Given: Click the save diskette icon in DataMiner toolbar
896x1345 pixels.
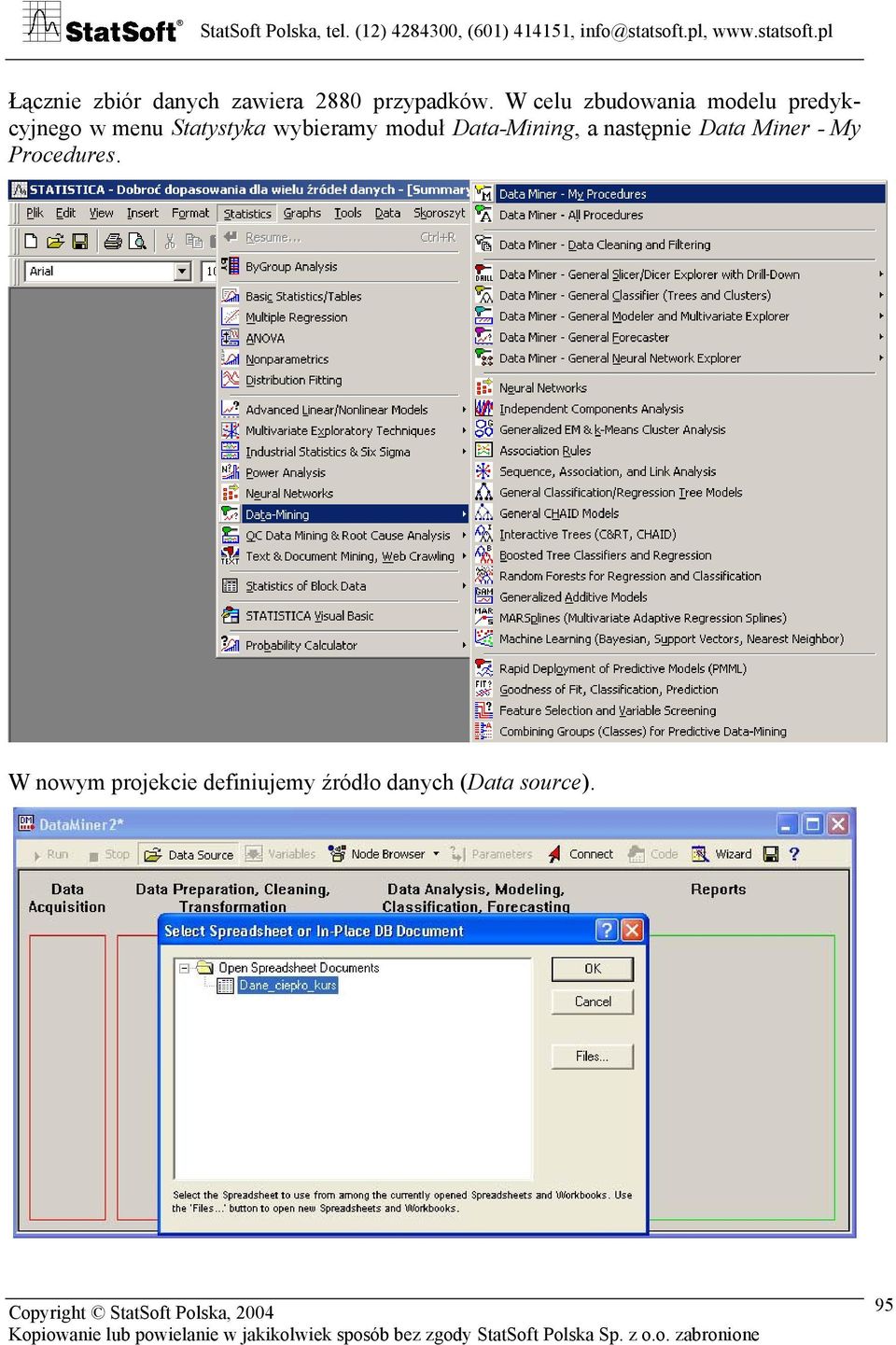Looking at the screenshot, I should (771, 853).
